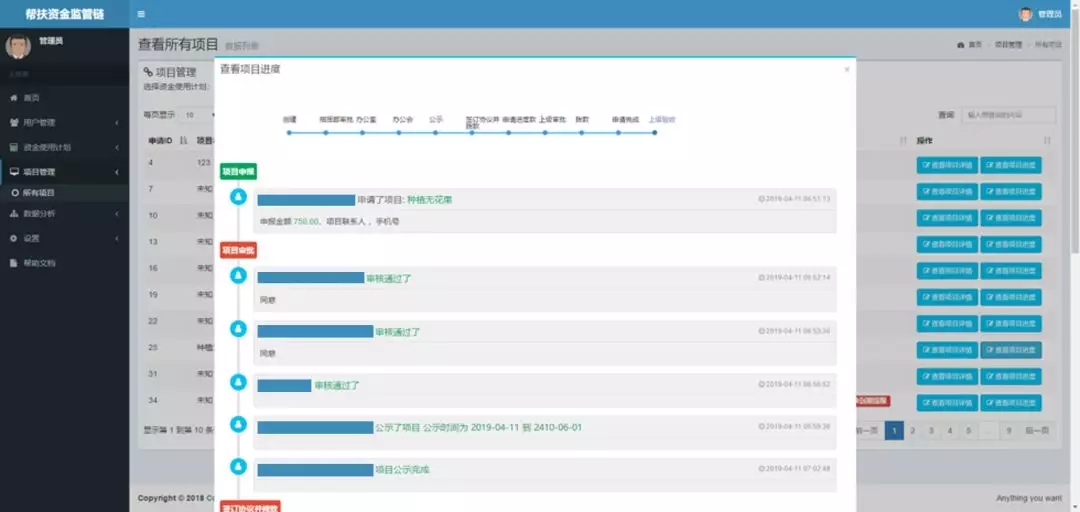Click the 公示 step dot on timeline
The image size is (1080, 512).
coord(435,132)
